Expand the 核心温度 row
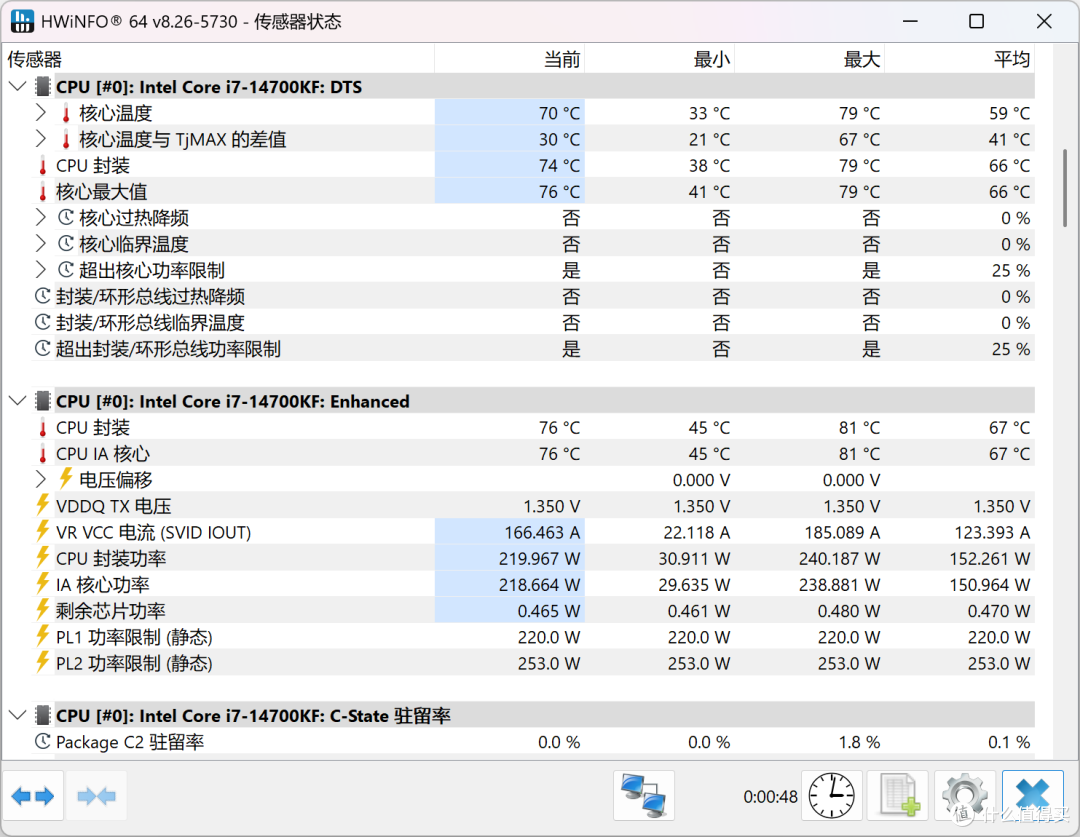 click(41, 113)
